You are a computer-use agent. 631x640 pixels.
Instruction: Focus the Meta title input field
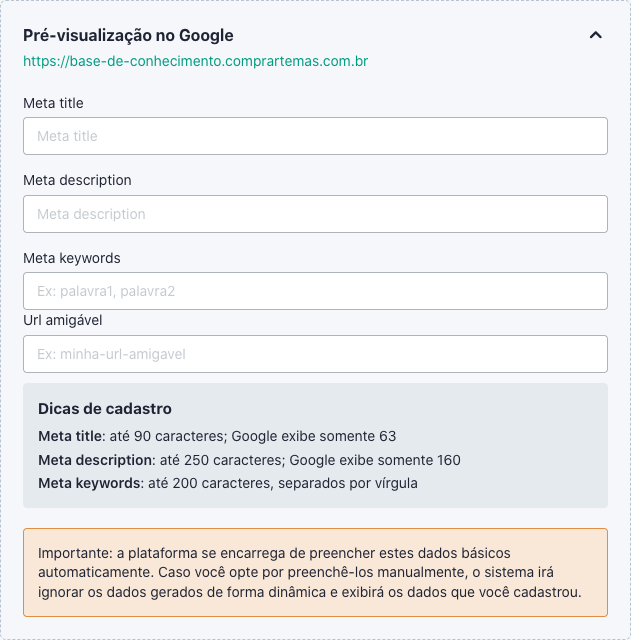[315, 136]
